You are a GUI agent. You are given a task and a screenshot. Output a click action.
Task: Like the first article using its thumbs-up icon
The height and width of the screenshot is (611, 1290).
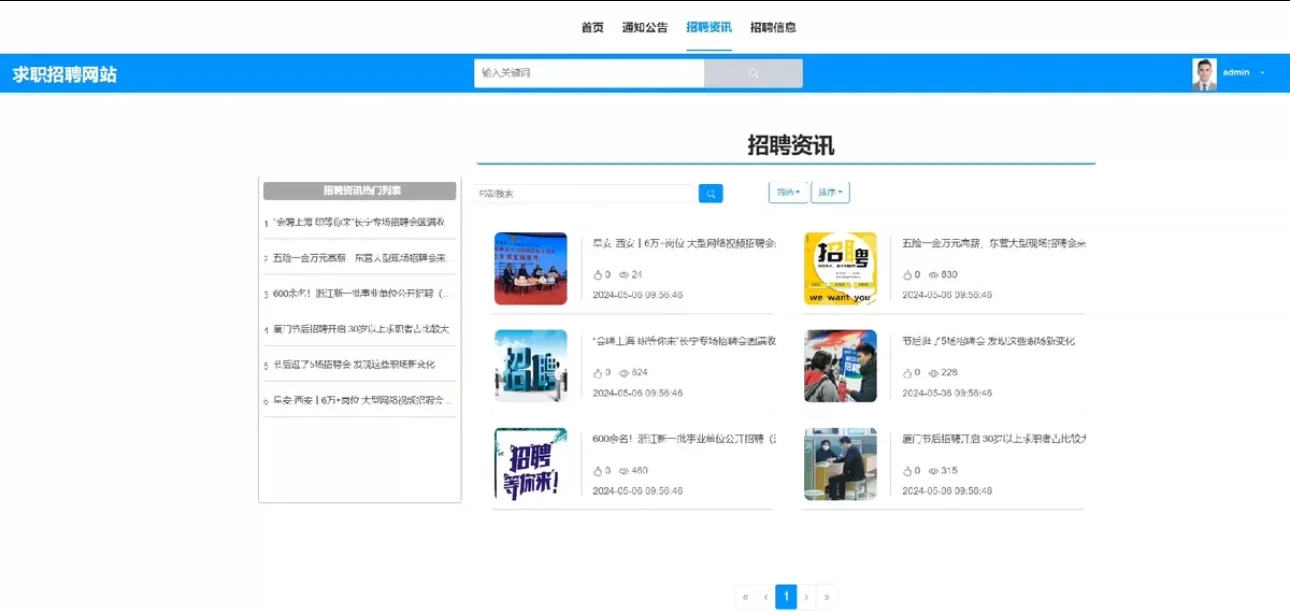[x=598, y=273]
